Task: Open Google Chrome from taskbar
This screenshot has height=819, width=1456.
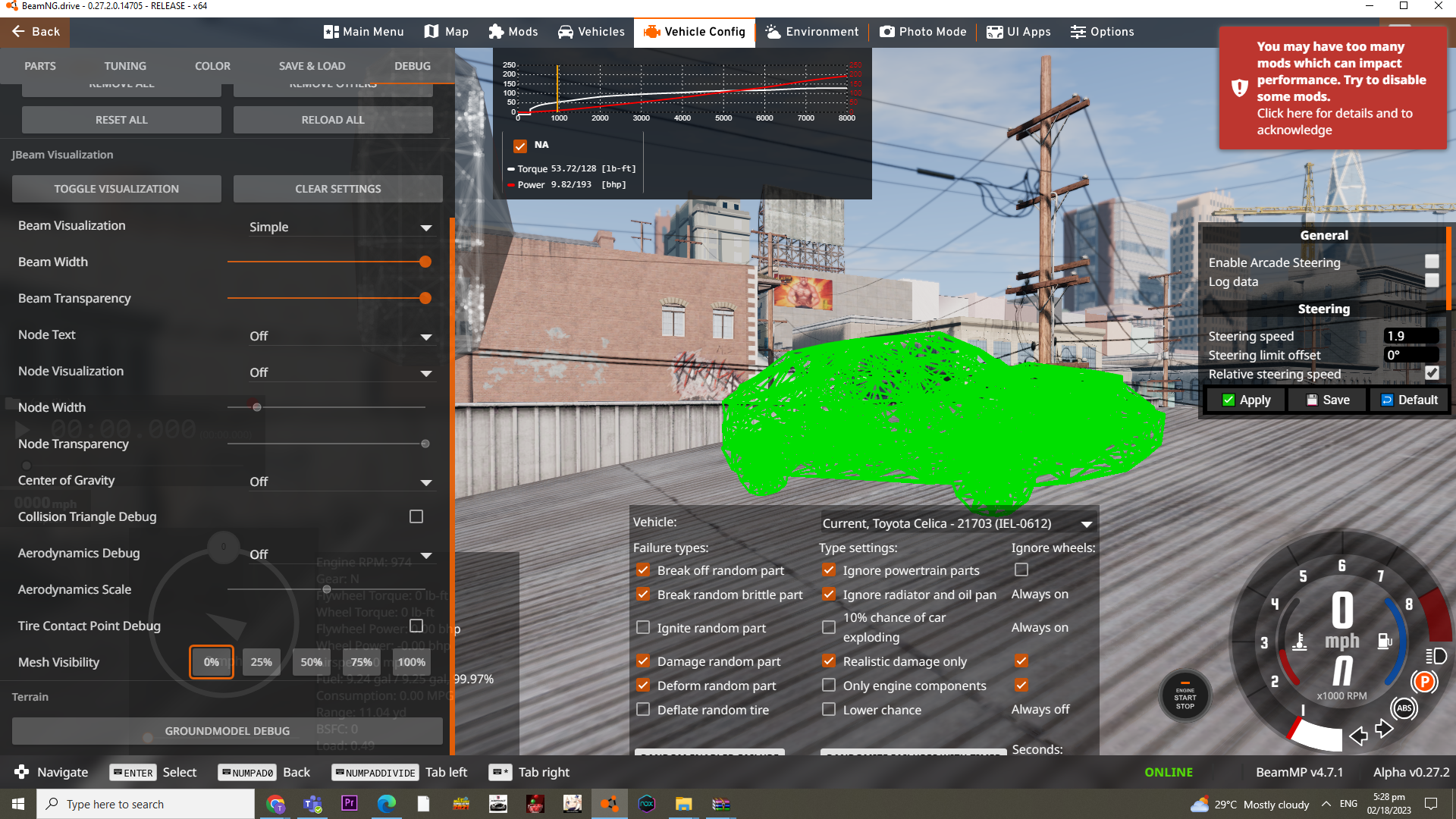Action: click(x=275, y=804)
